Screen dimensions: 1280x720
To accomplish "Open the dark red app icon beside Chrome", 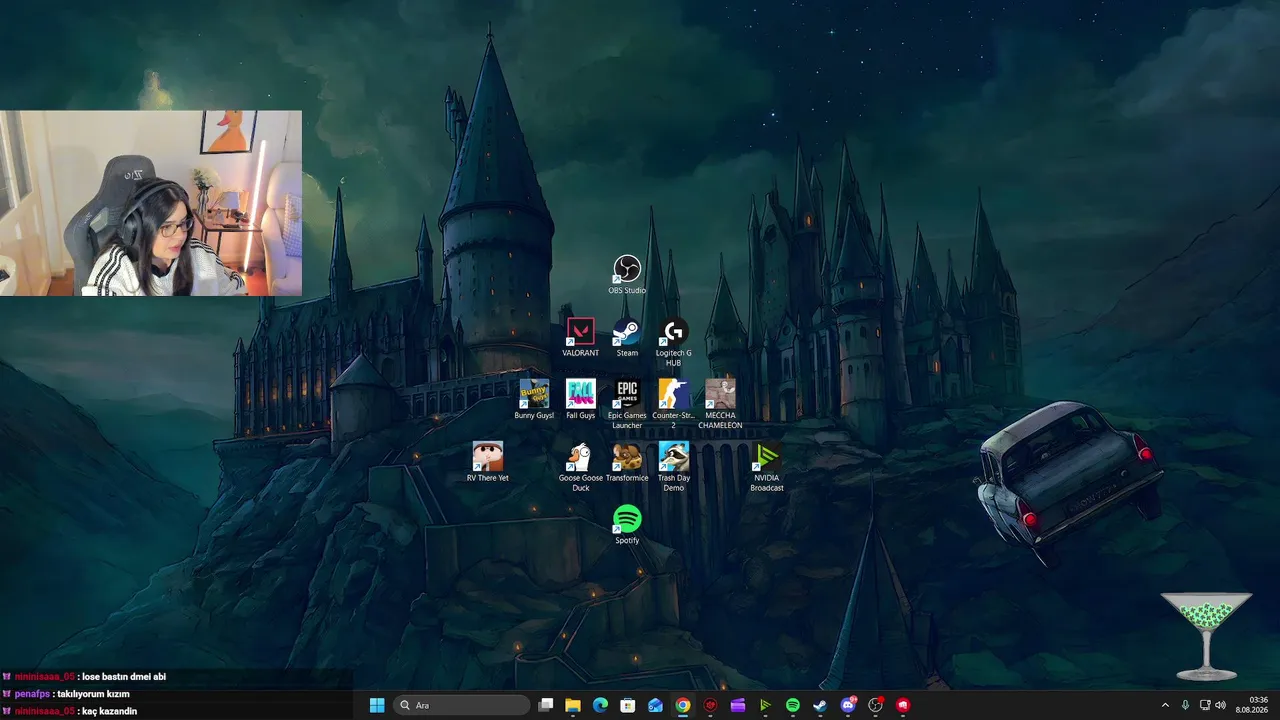I will 710,705.
